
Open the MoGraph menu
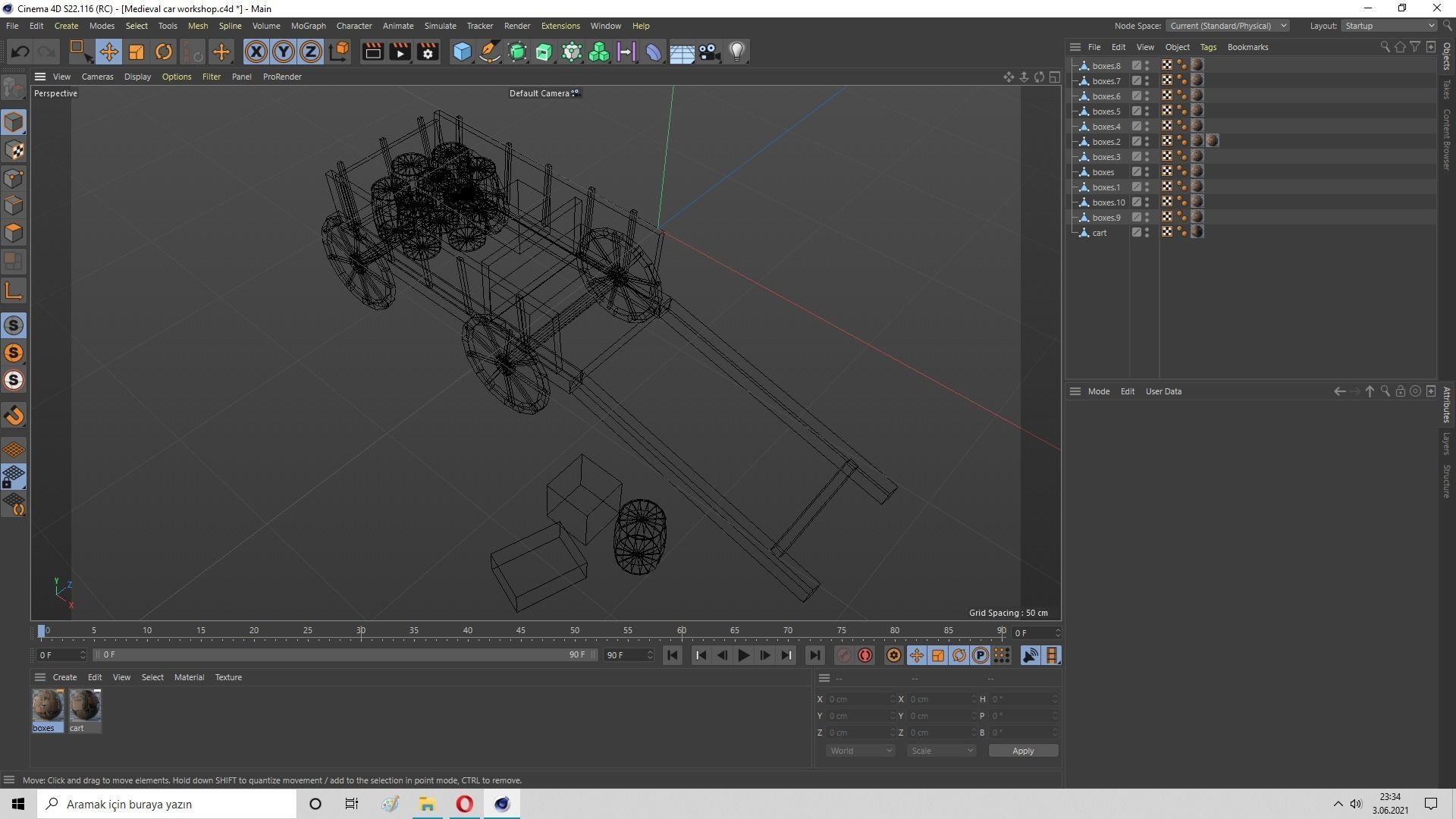[308, 26]
